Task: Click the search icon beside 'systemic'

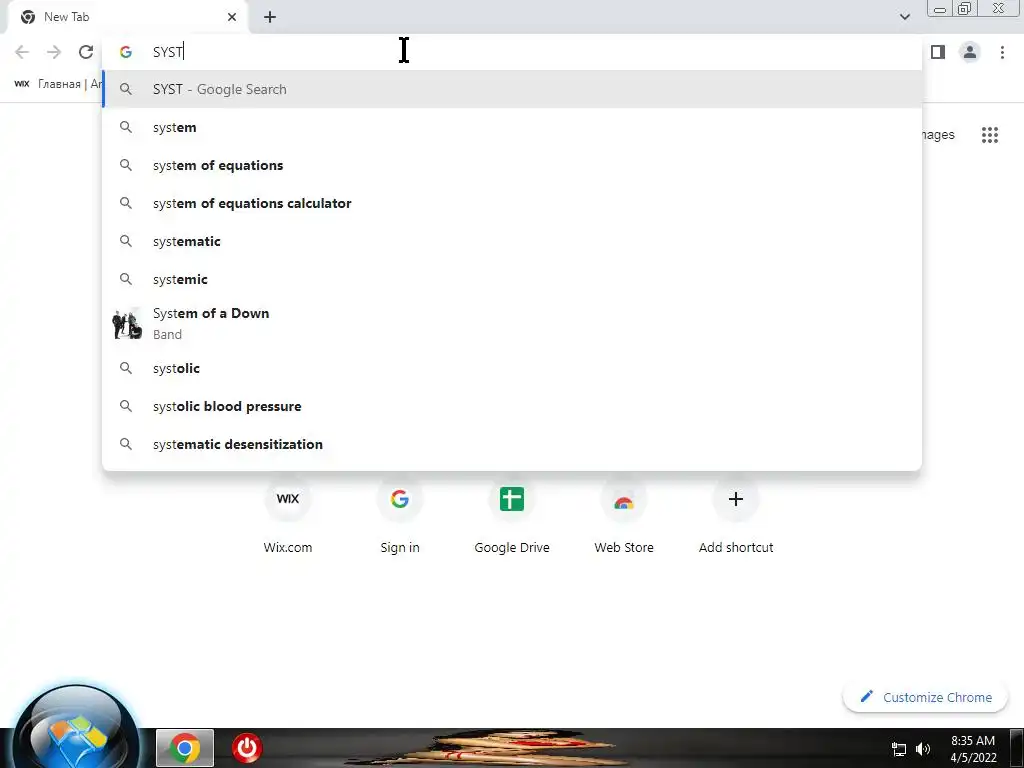Action: [126, 279]
